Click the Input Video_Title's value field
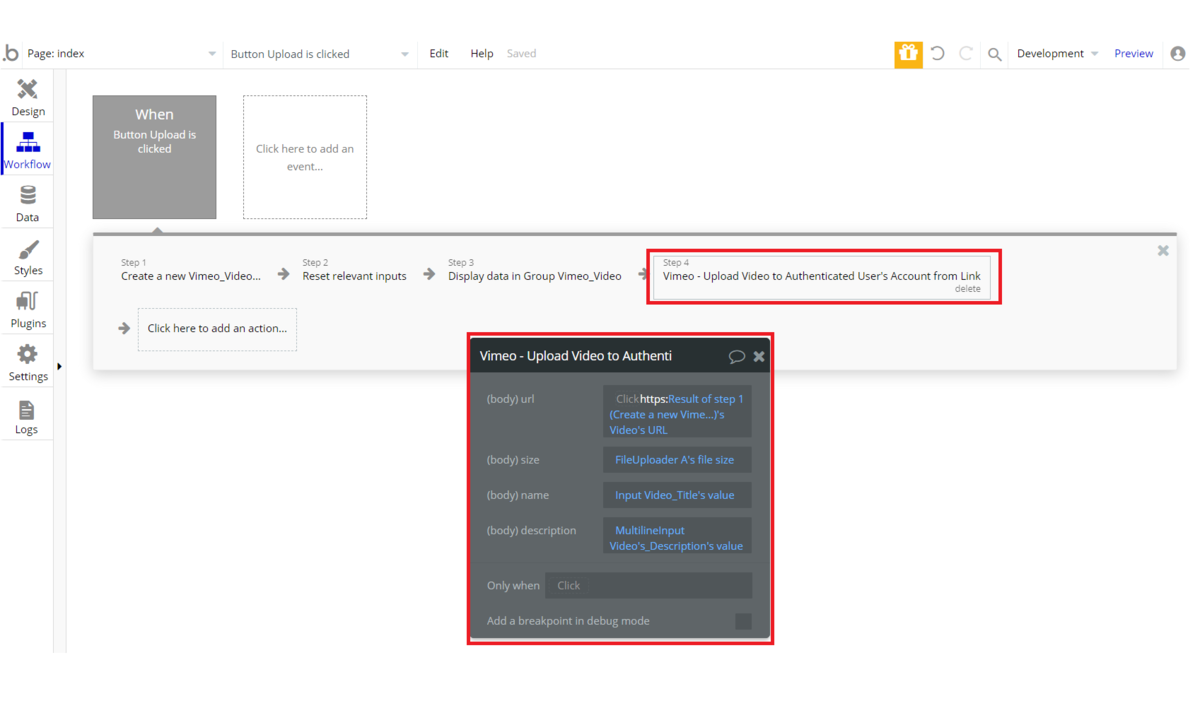Screen dimensions: 1200x713 tap(677, 495)
